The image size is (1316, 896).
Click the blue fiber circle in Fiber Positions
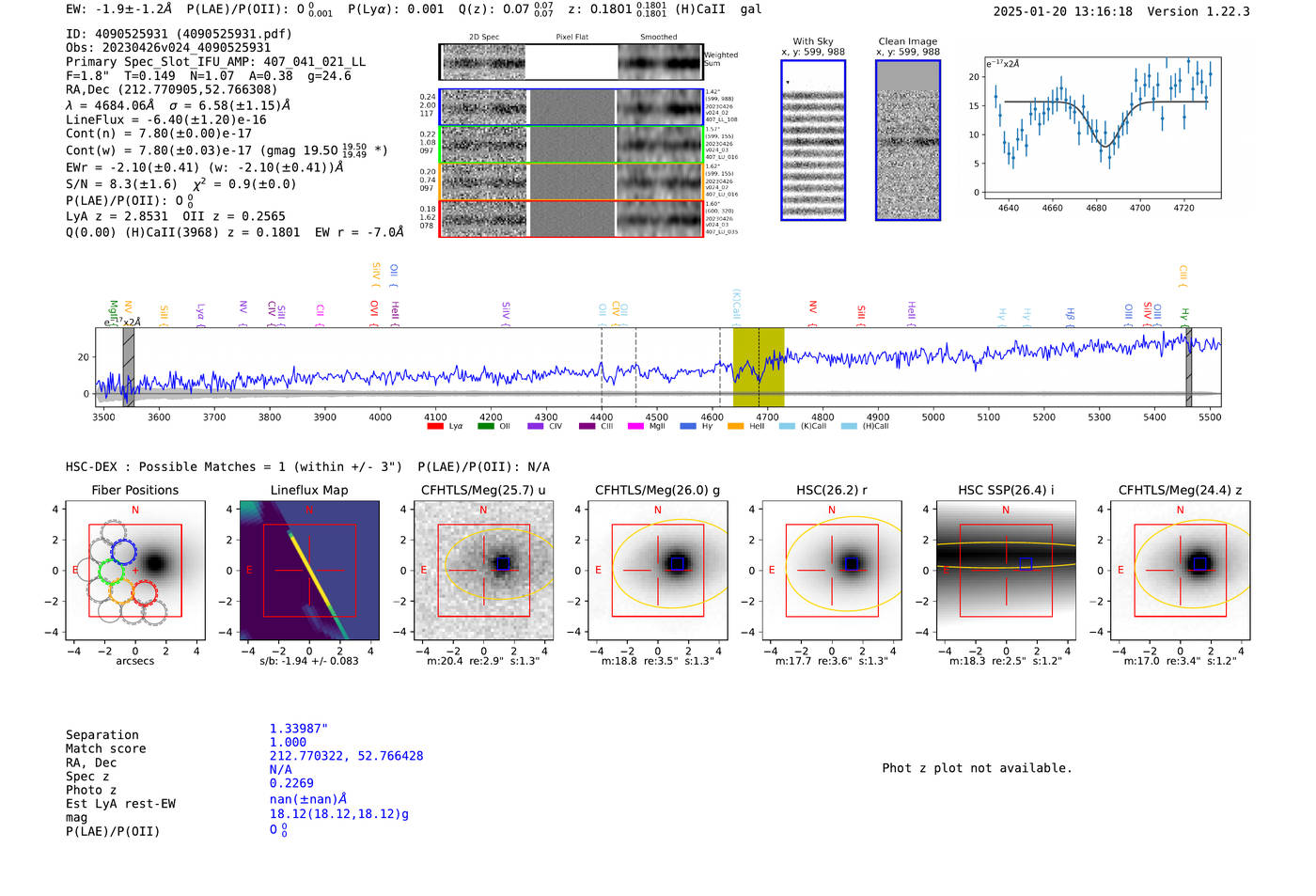(x=123, y=552)
